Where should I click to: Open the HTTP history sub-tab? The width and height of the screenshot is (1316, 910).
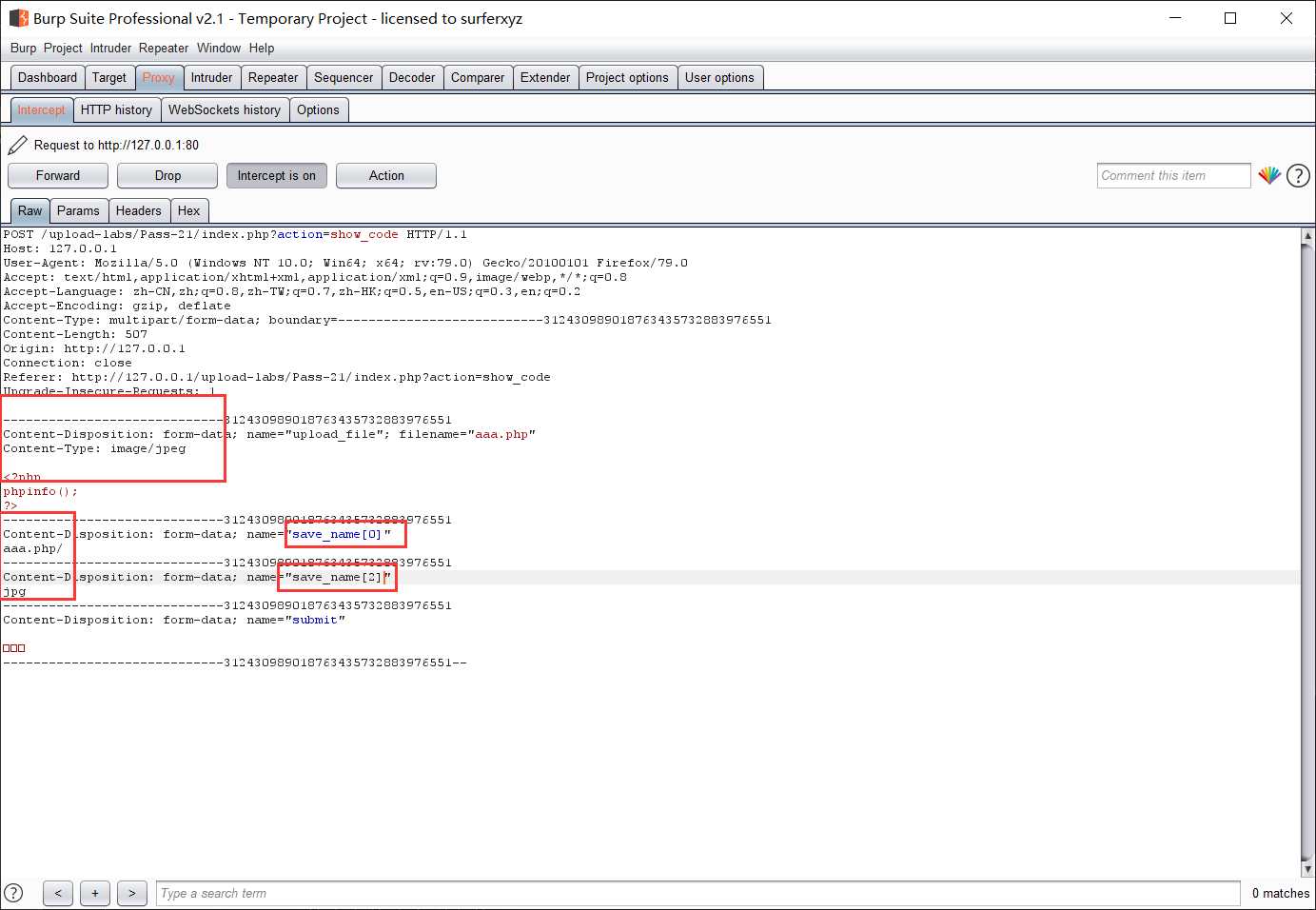(116, 110)
